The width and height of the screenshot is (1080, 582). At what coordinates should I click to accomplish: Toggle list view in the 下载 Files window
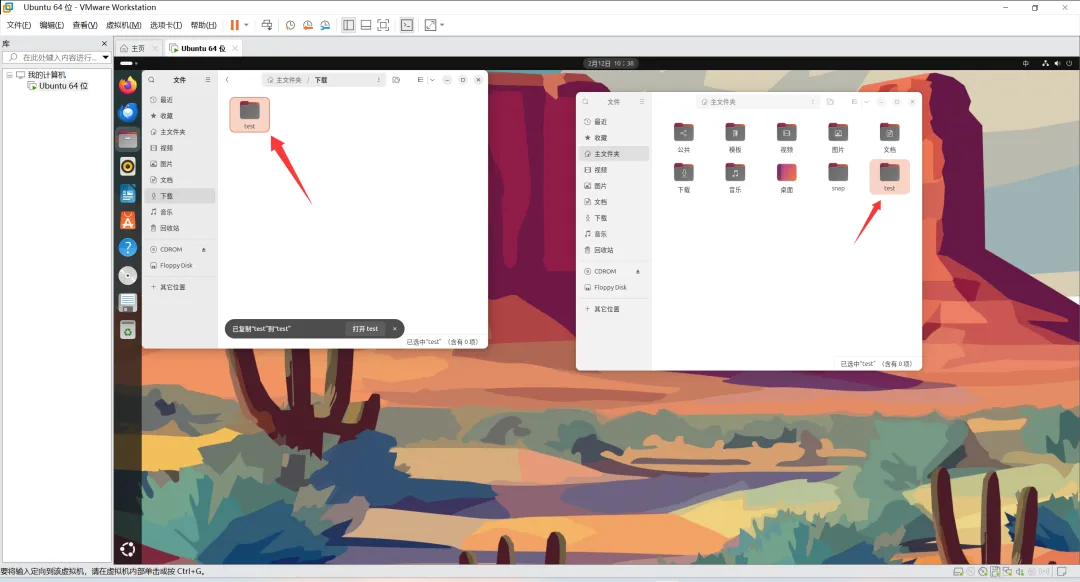[x=420, y=80]
